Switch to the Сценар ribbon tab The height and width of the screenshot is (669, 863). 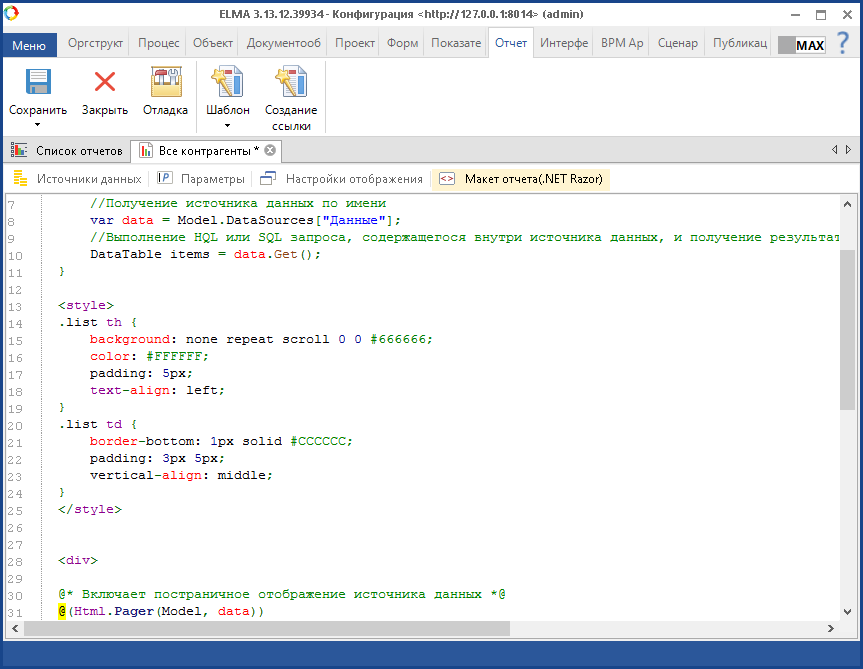[x=678, y=43]
